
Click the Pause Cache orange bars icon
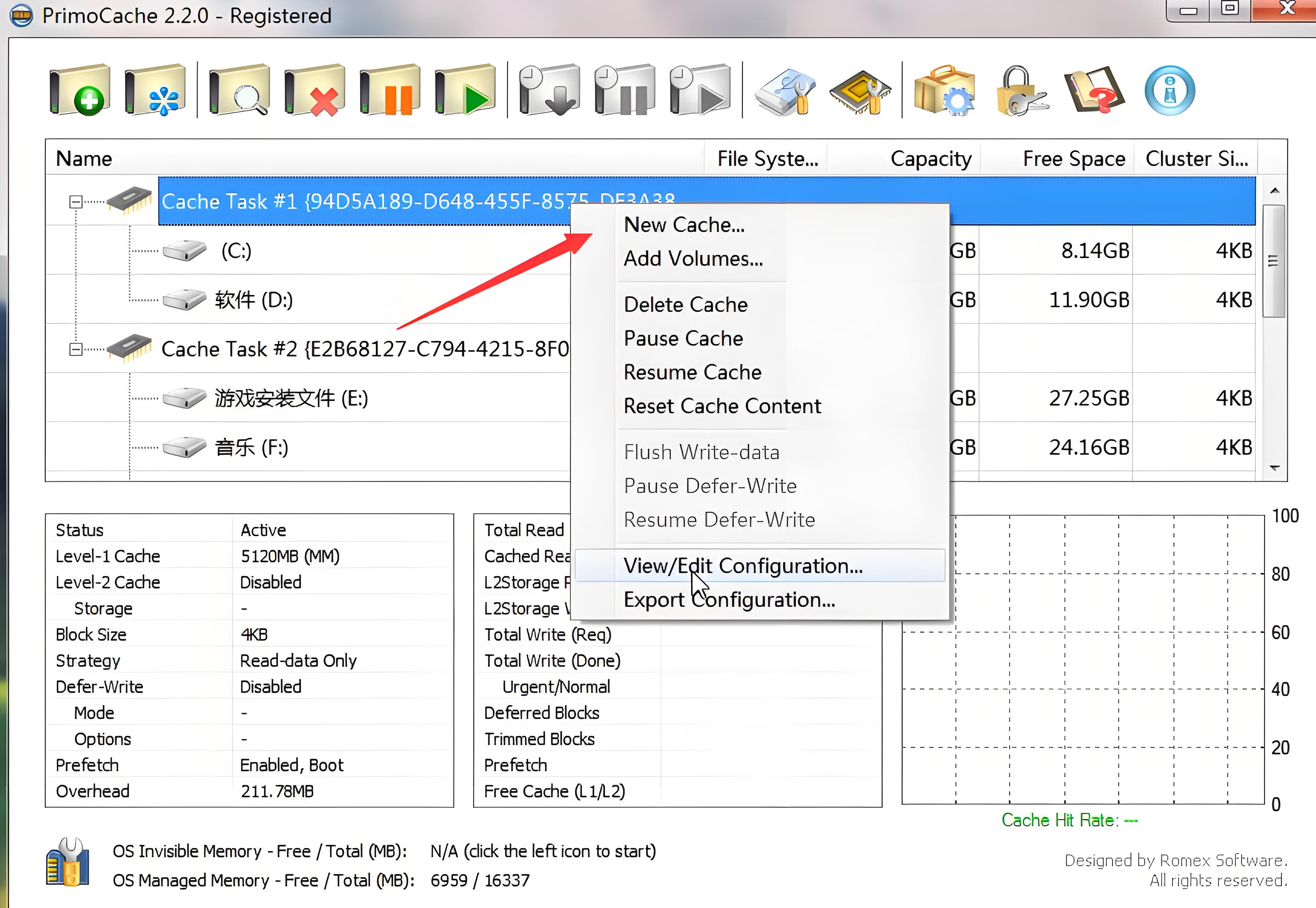click(390, 90)
